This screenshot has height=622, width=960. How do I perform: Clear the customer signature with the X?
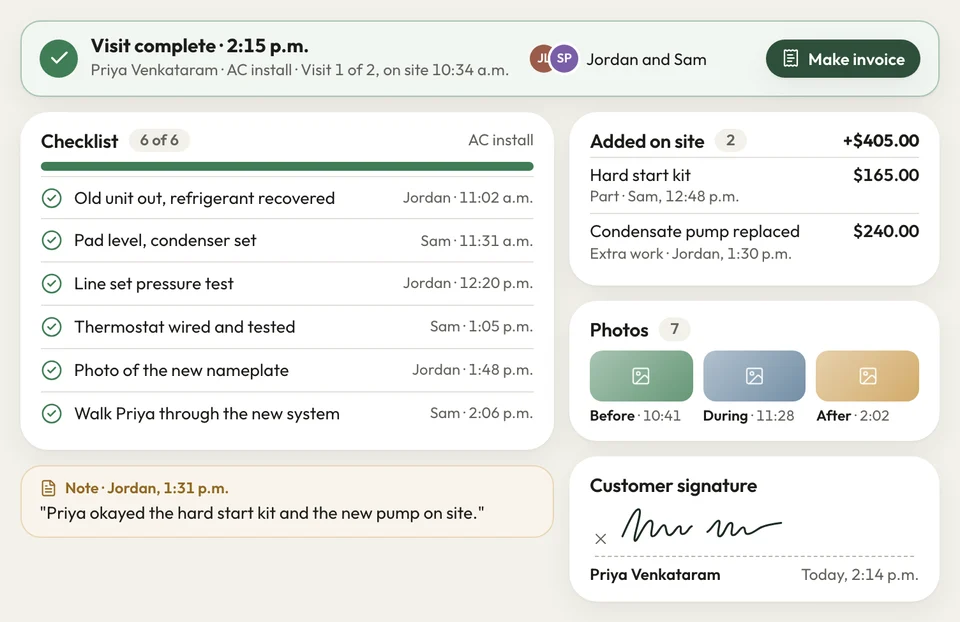click(x=601, y=539)
